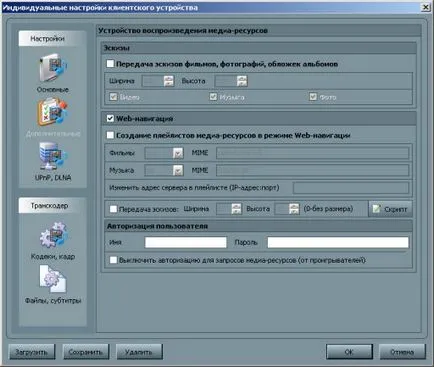Click the Удалить button
Screen dimensions: 434x367
tap(139, 352)
